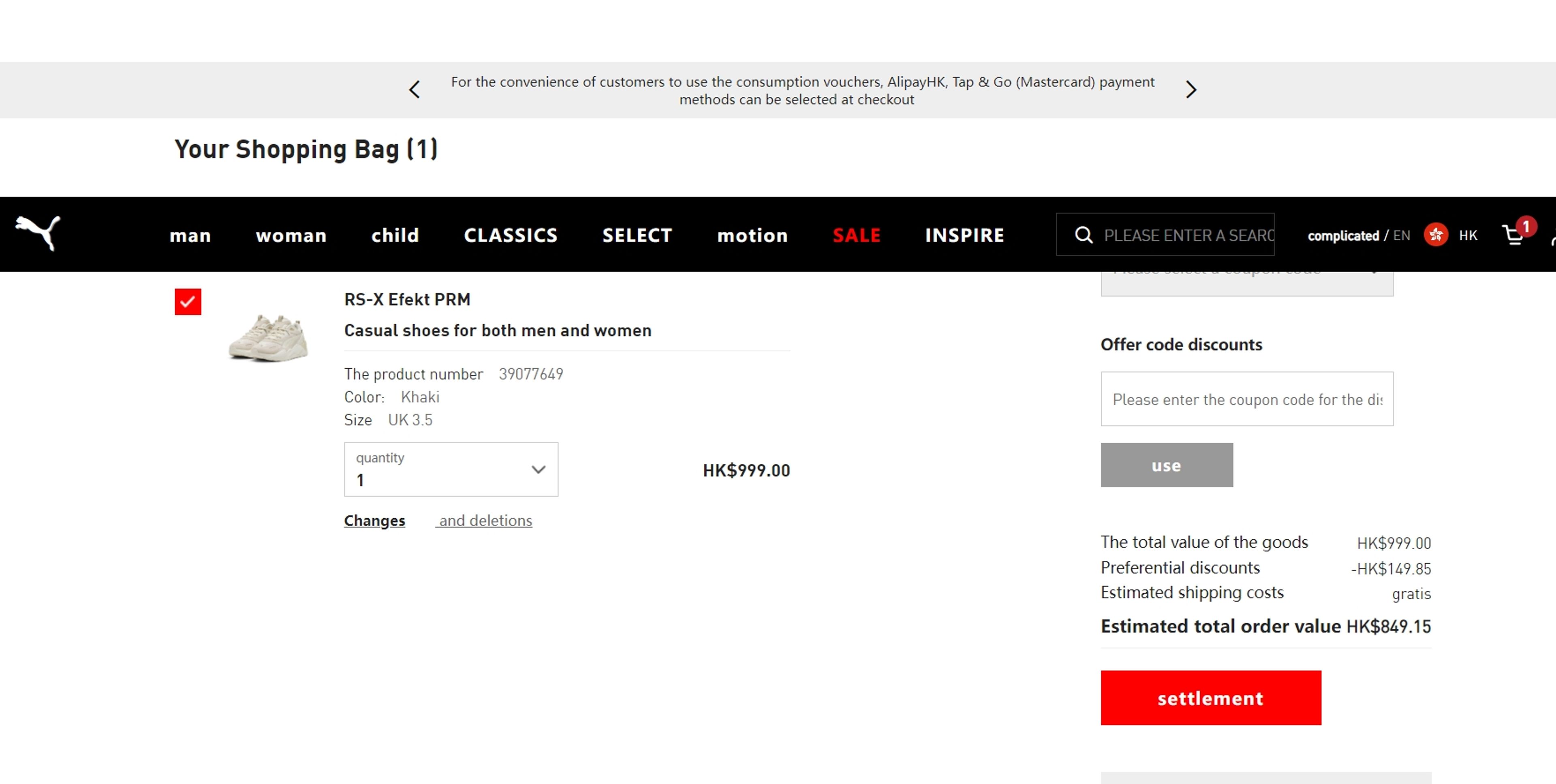1556x784 pixels.
Task: Click the item price HK$999.00
Action: [x=746, y=470]
